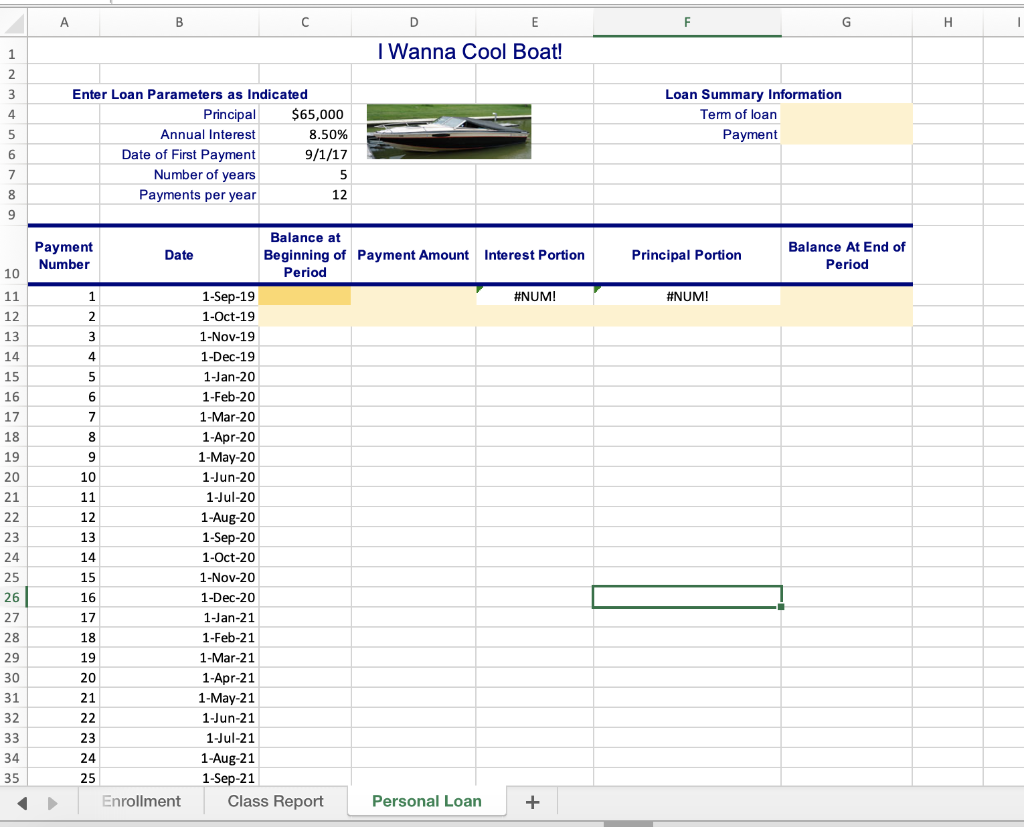The height and width of the screenshot is (827, 1024).
Task: Select the Payments per year value 12
Action: [305, 195]
